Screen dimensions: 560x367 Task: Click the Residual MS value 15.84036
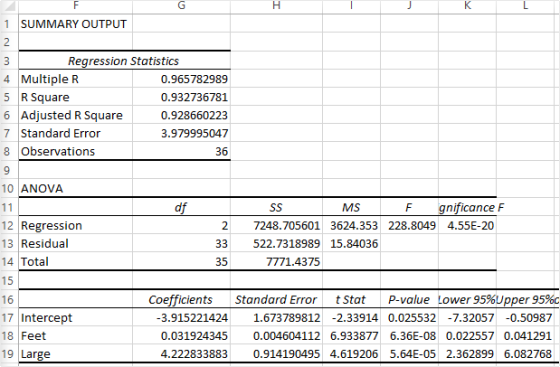point(351,243)
